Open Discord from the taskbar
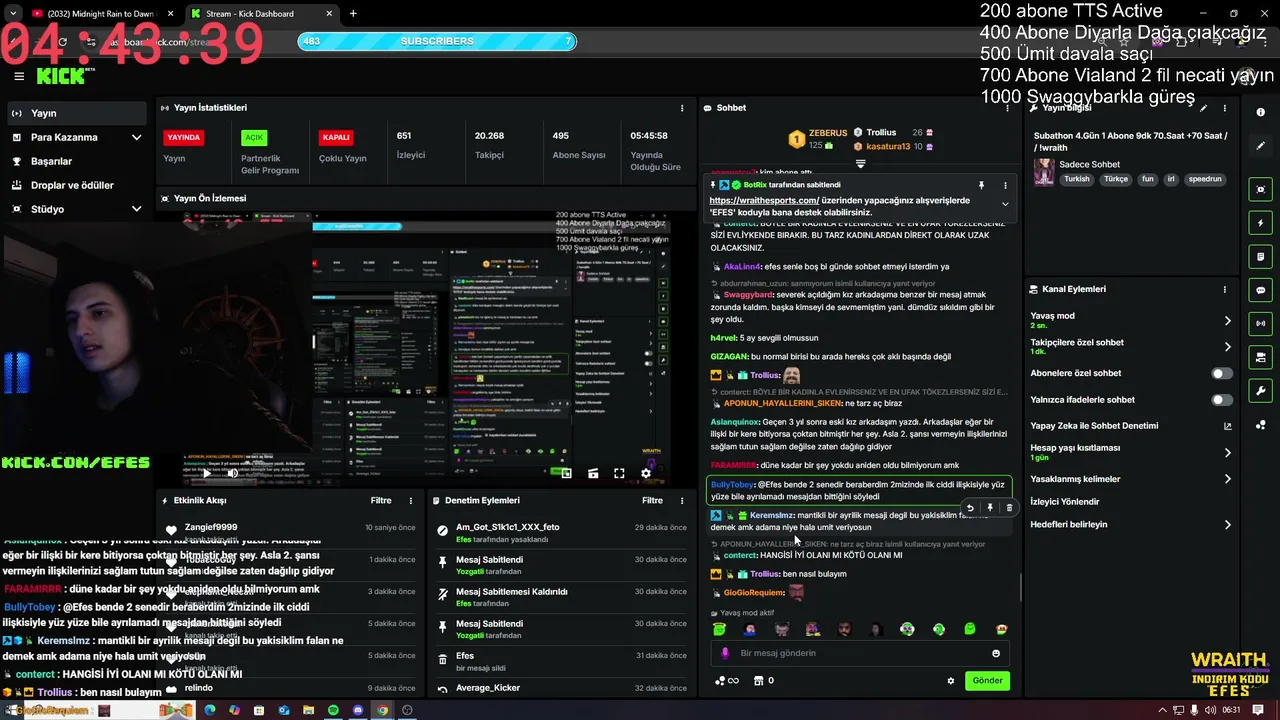The width and height of the screenshot is (1280, 720). [358, 710]
